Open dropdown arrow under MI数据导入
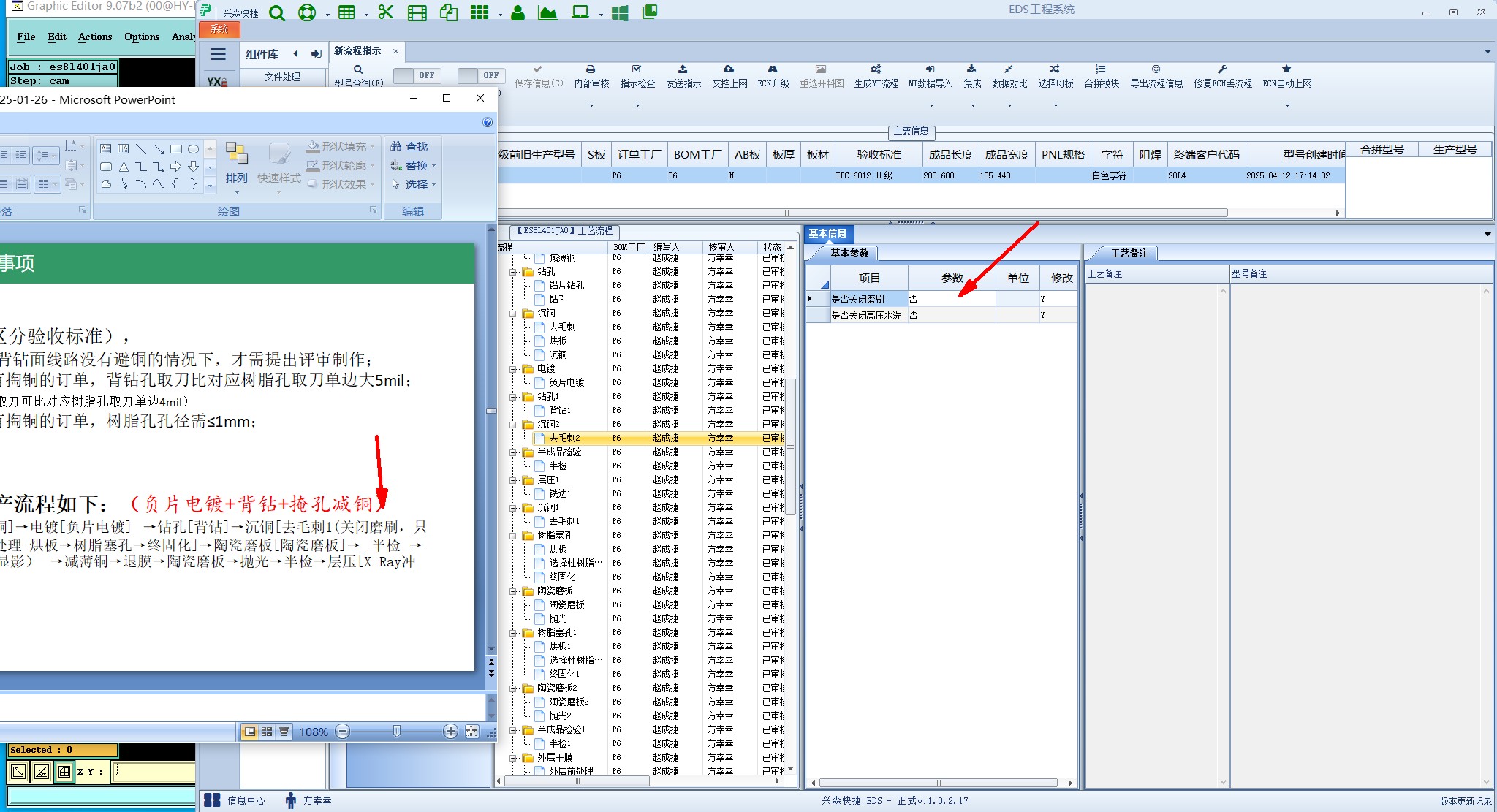 point(931,105)
